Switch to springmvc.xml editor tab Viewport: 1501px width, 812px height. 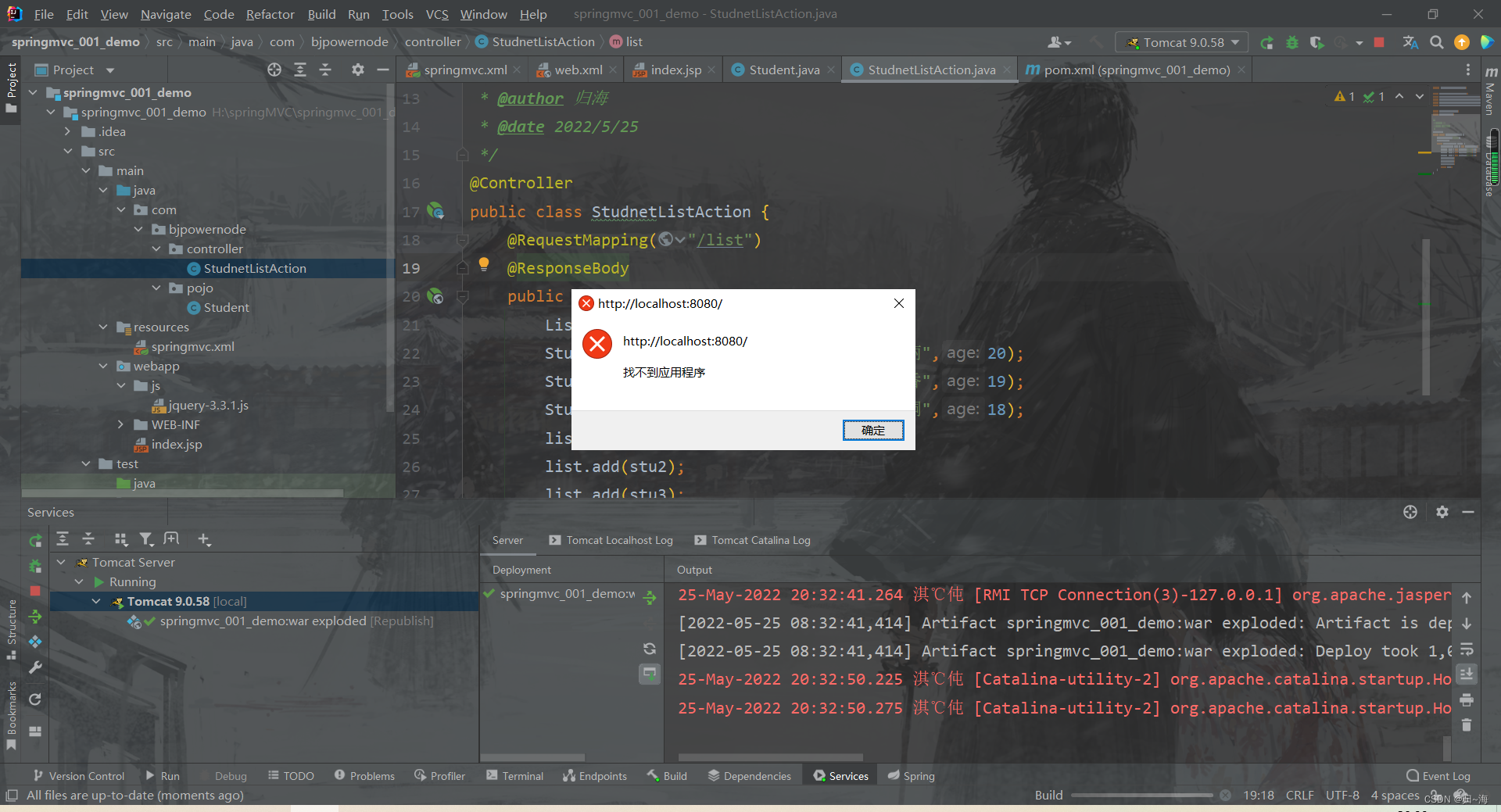click(x=464, y=70)
